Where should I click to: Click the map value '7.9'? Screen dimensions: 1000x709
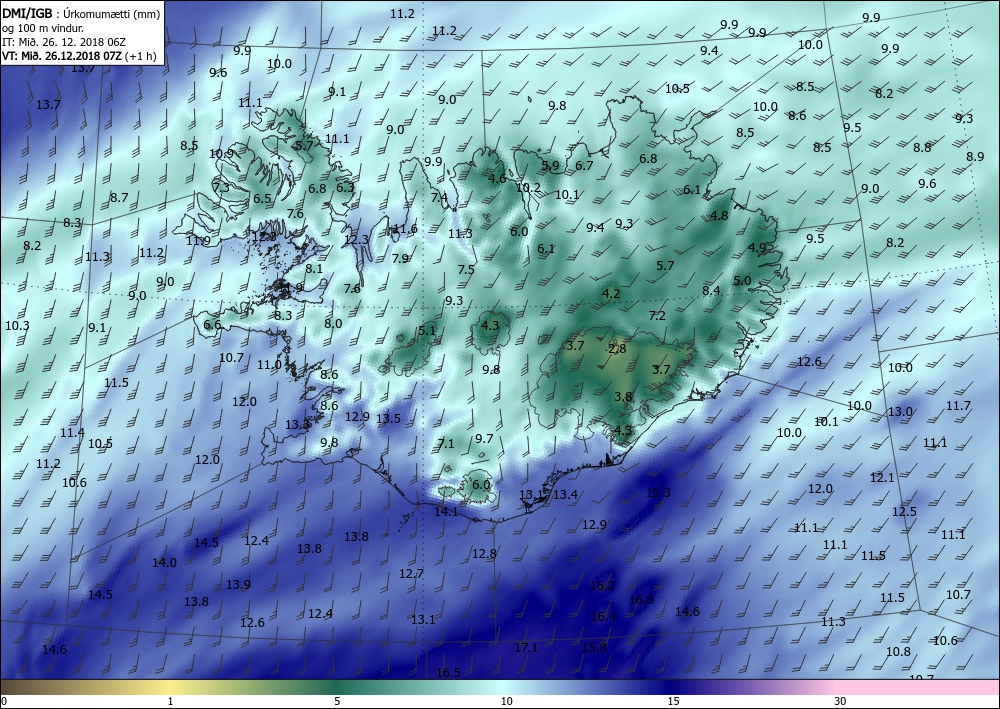click(x=400, y=258)
